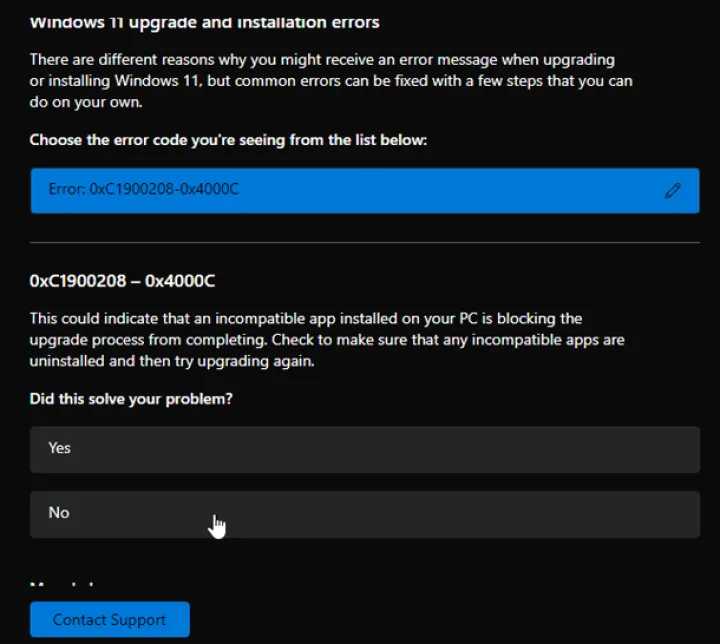Viewport: 720px width, 644px height.
Task: Click the horizontal divider below error box
Action: coord(365,242)
